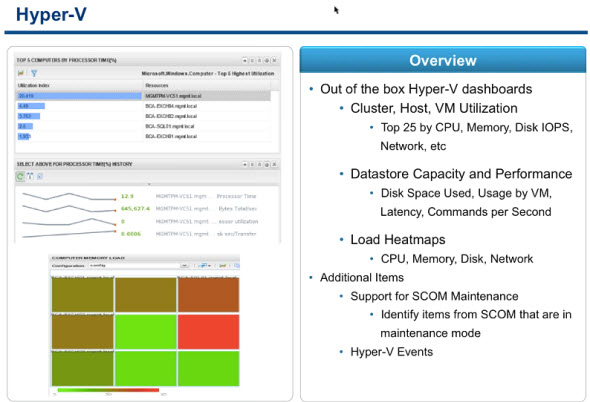Click the small blue icon after date controls

point(40,176)
